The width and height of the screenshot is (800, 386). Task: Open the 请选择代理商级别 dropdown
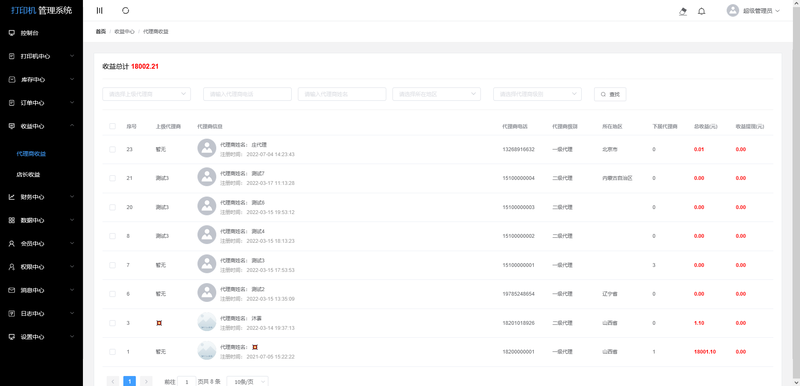point(537,94)
